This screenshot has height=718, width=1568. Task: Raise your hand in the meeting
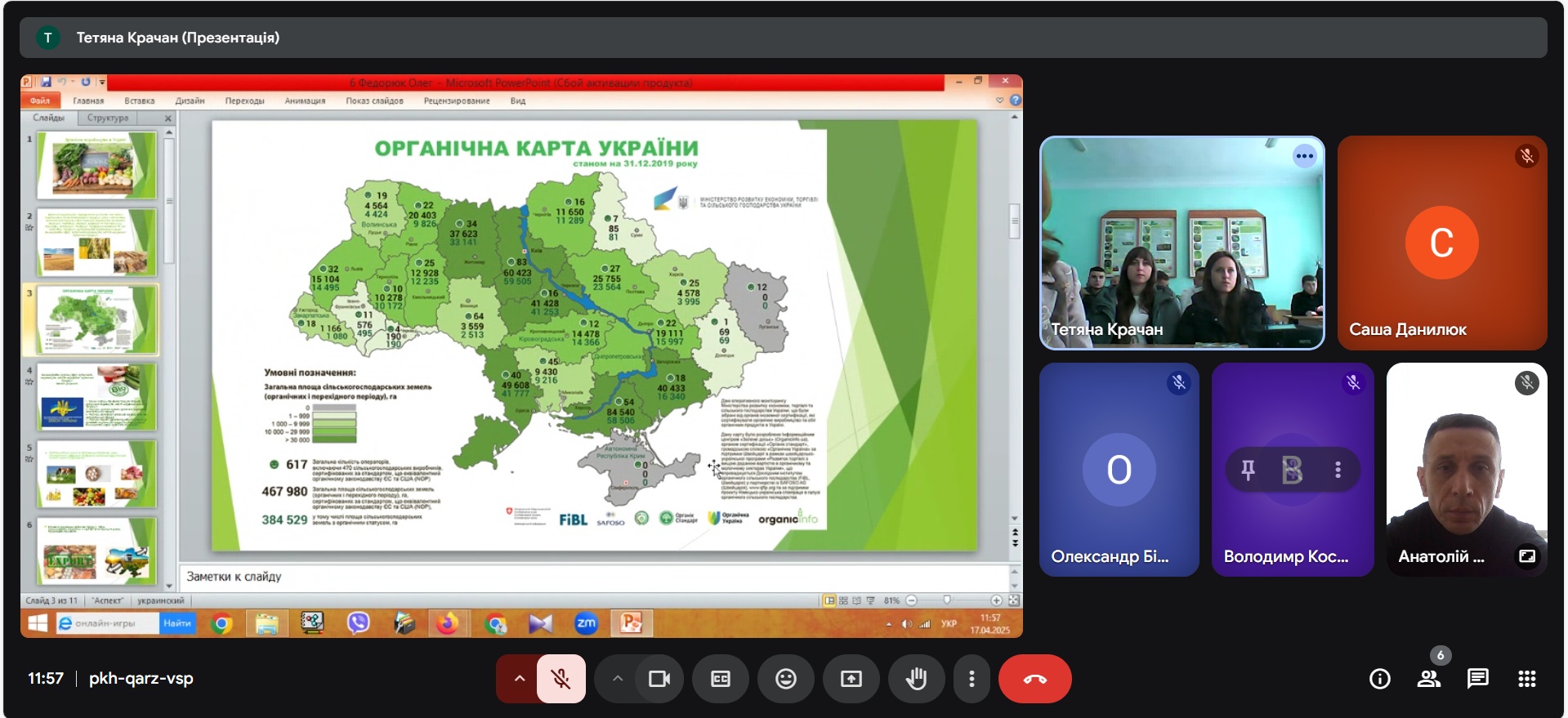[916, 679]
